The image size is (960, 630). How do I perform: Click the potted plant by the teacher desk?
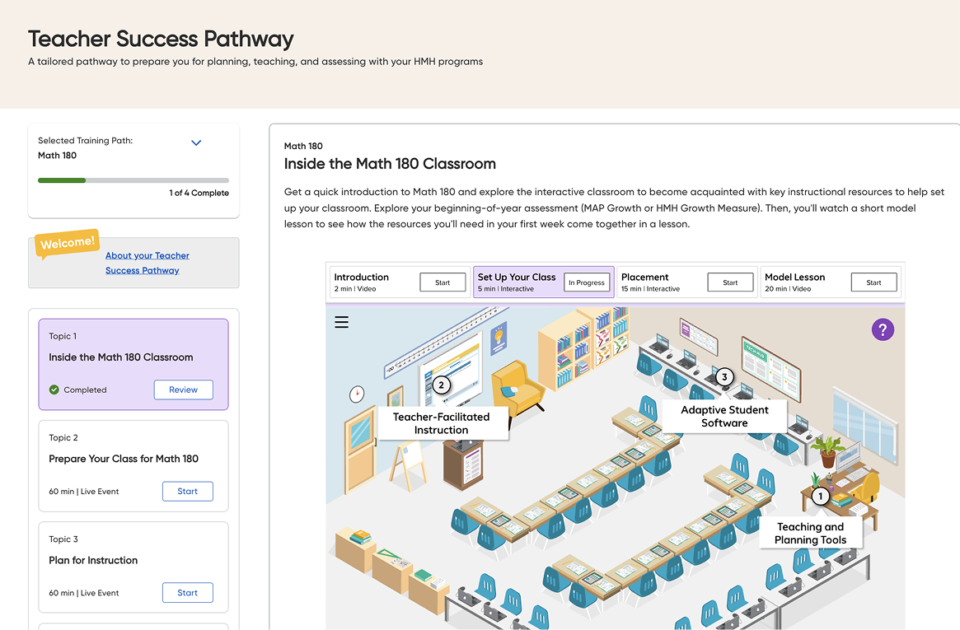pos(827,451)
